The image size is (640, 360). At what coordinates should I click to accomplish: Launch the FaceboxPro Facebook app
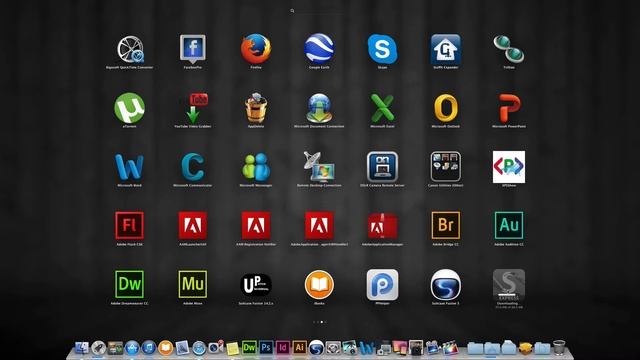pyautogui.click(x=193, y=49)
